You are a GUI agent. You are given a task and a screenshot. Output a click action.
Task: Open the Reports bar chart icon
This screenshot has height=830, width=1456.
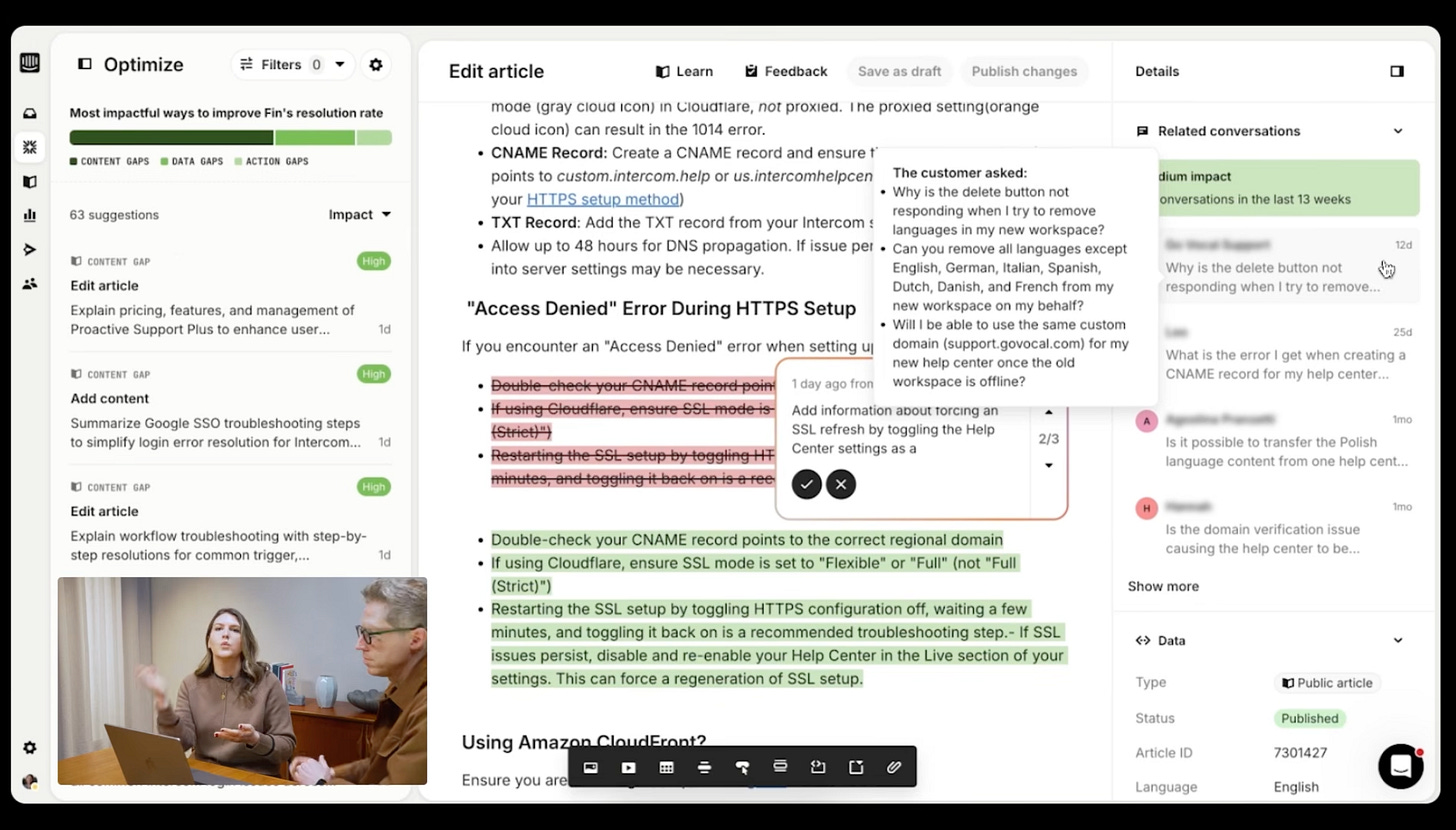(x=29, y=215)
